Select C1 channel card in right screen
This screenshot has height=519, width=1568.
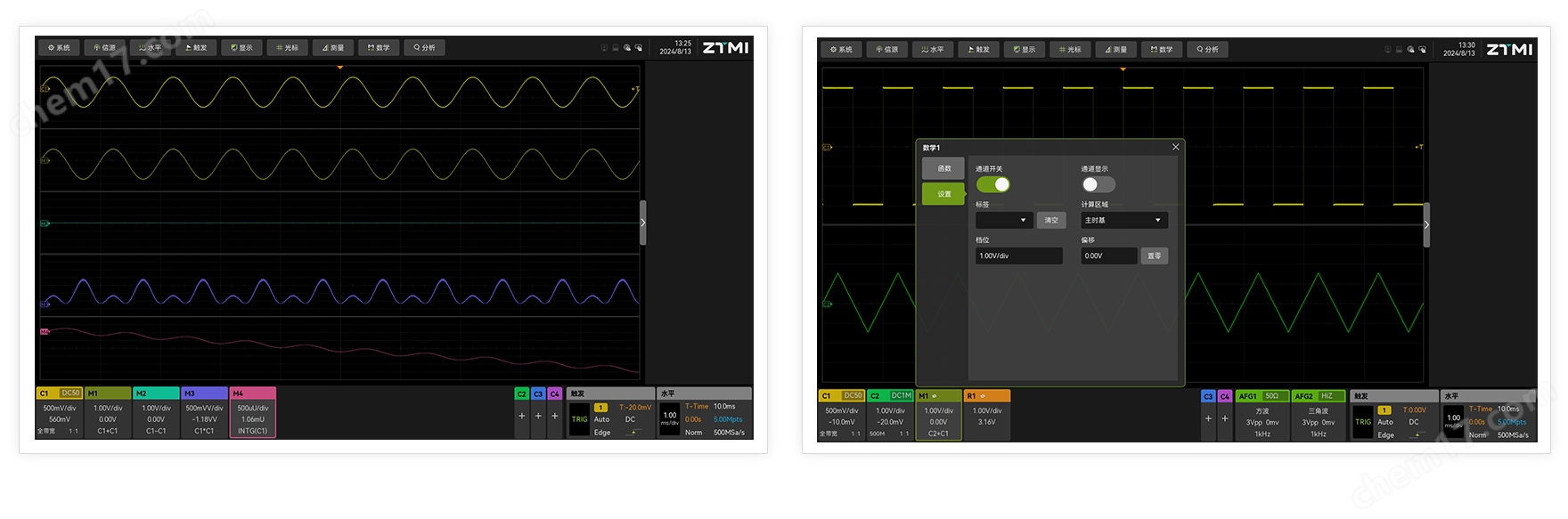pyautogui.click(x=842, y=415)
